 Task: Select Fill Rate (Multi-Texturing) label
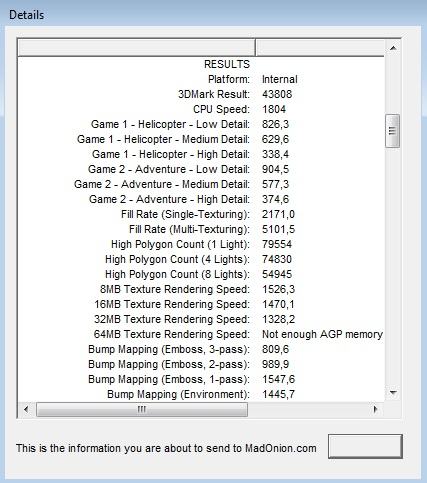pos(189,229)
